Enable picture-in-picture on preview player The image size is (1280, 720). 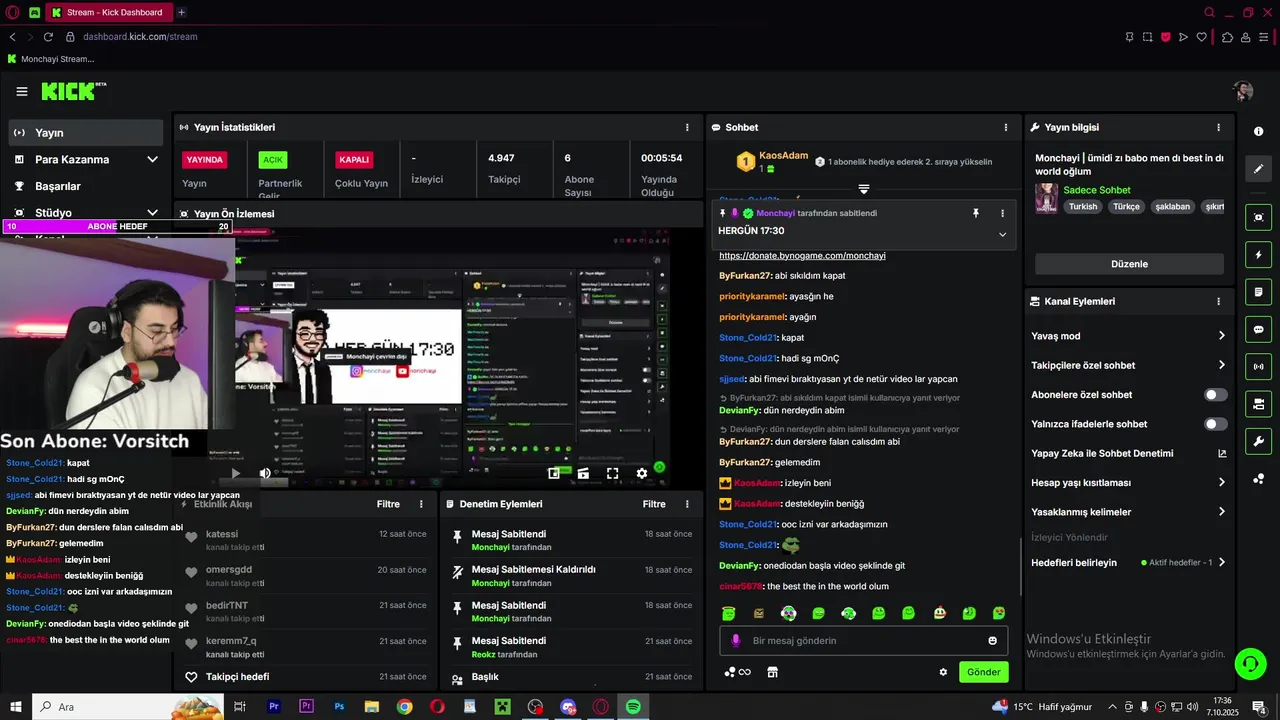point(553,473)
